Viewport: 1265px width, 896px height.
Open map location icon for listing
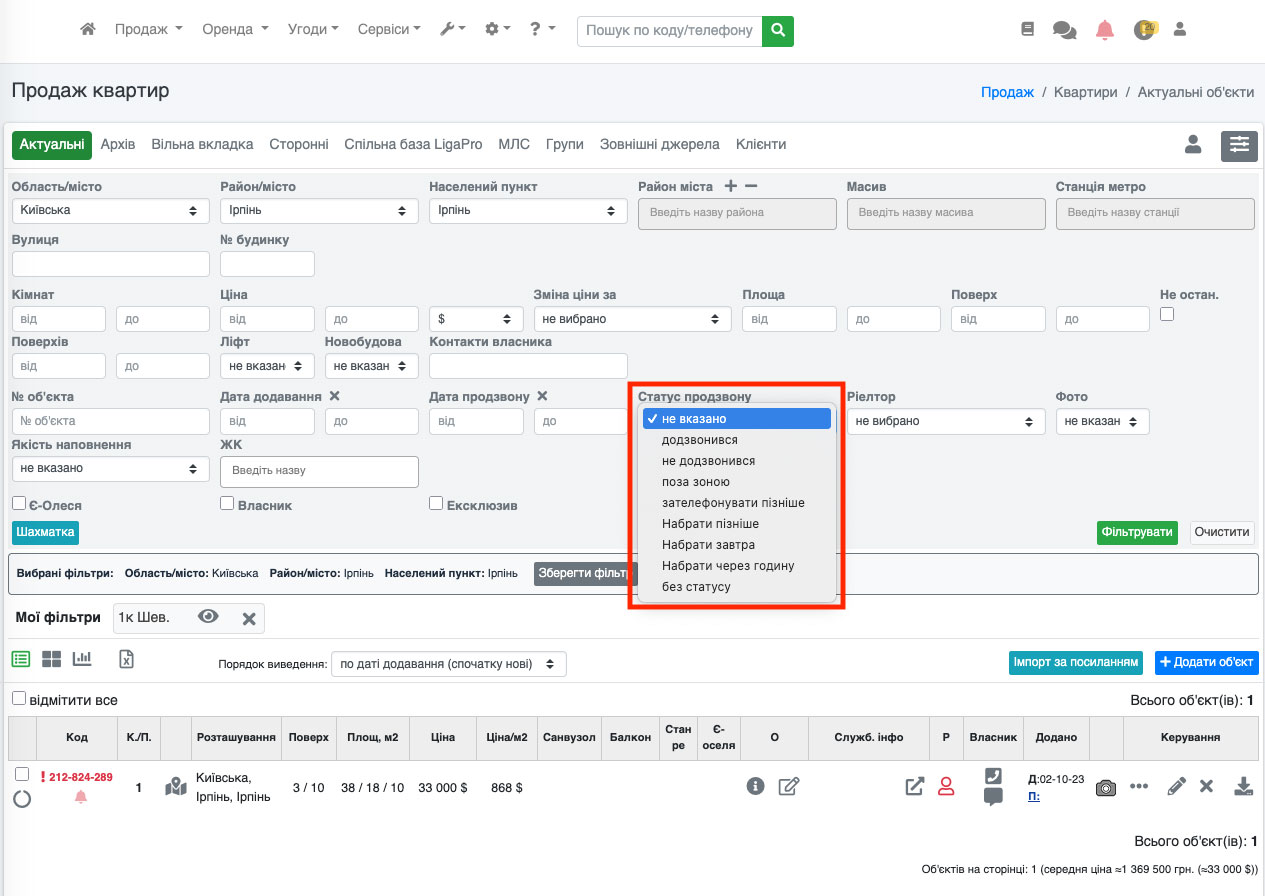pyautogui.click(x=176, y=787)
